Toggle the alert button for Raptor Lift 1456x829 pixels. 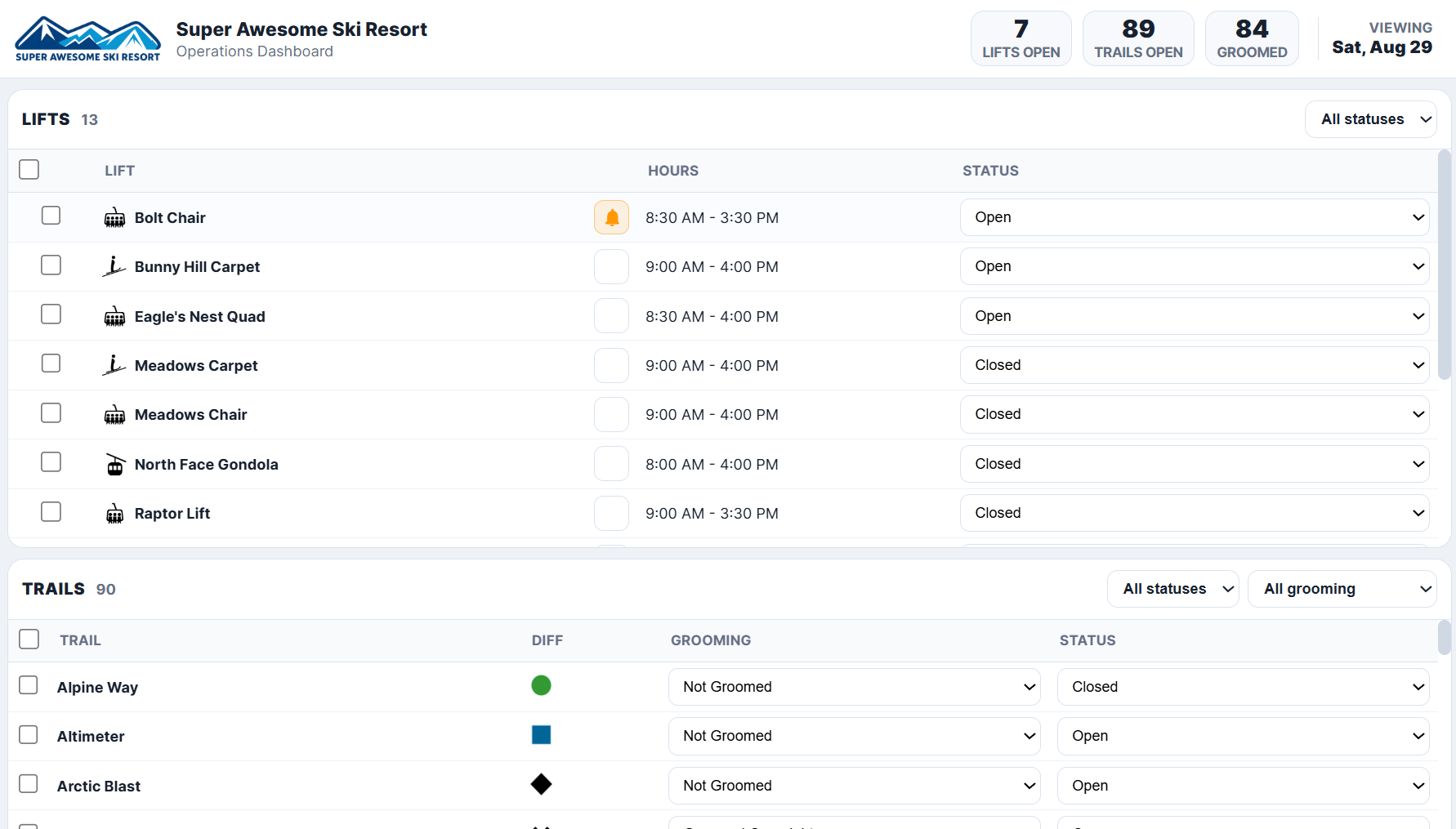click(611, 513)
